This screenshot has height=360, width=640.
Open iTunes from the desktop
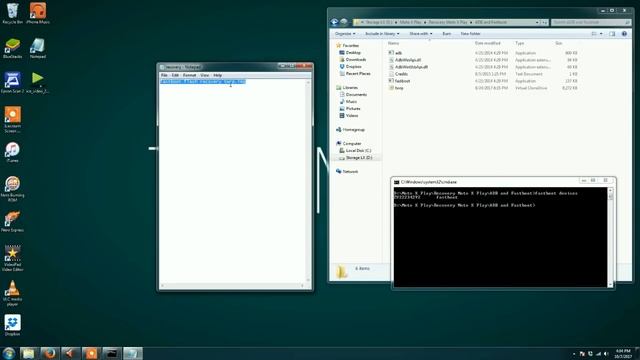(x=12, y=153)
